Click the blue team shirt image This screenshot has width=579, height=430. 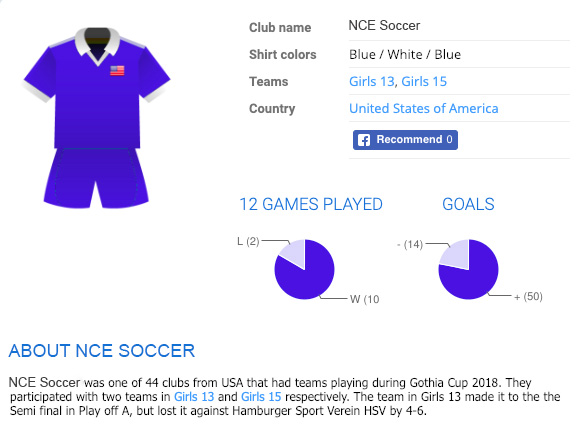[x=97, y=88]
